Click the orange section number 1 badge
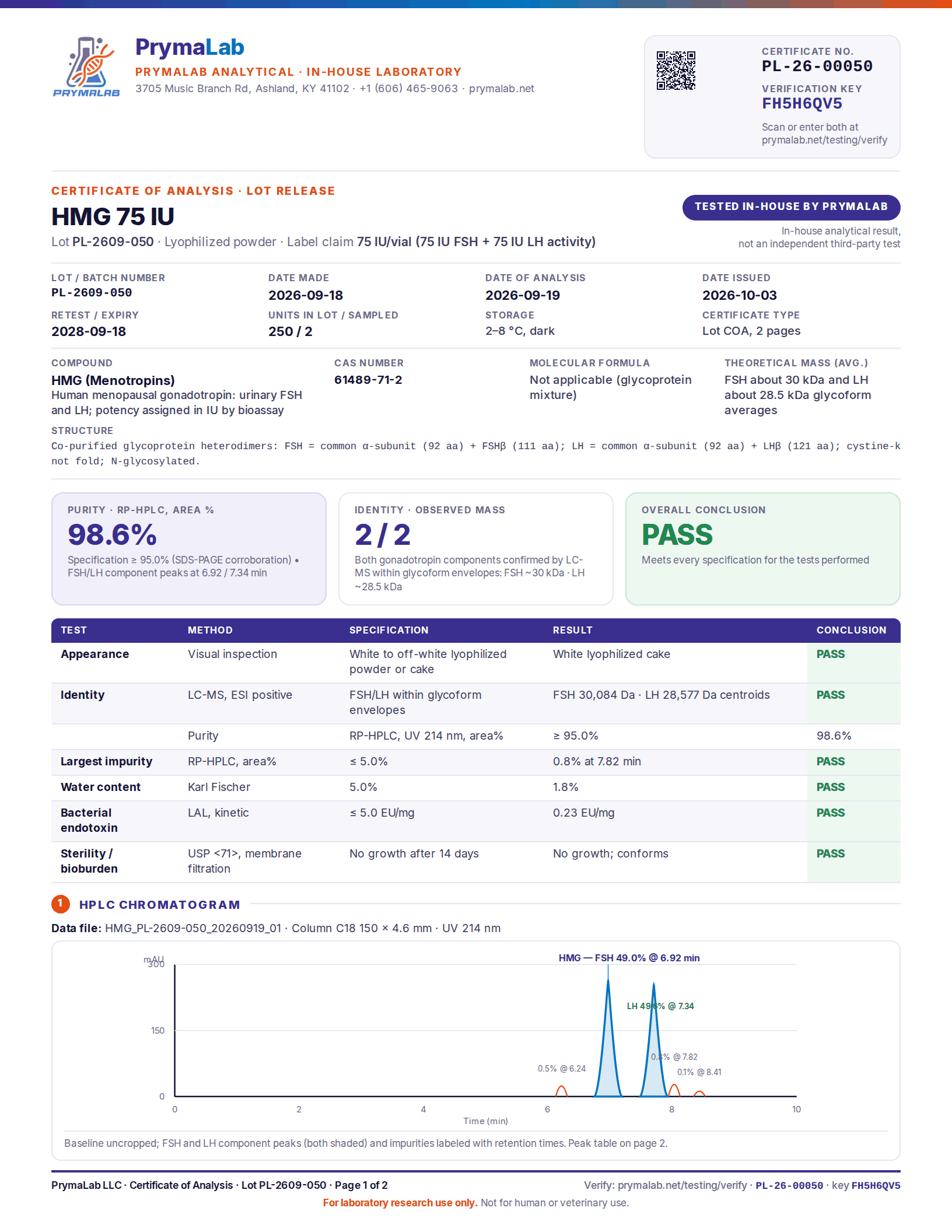Image resolution: width=952 pixels, height=1232 pixels. [61, 904]
